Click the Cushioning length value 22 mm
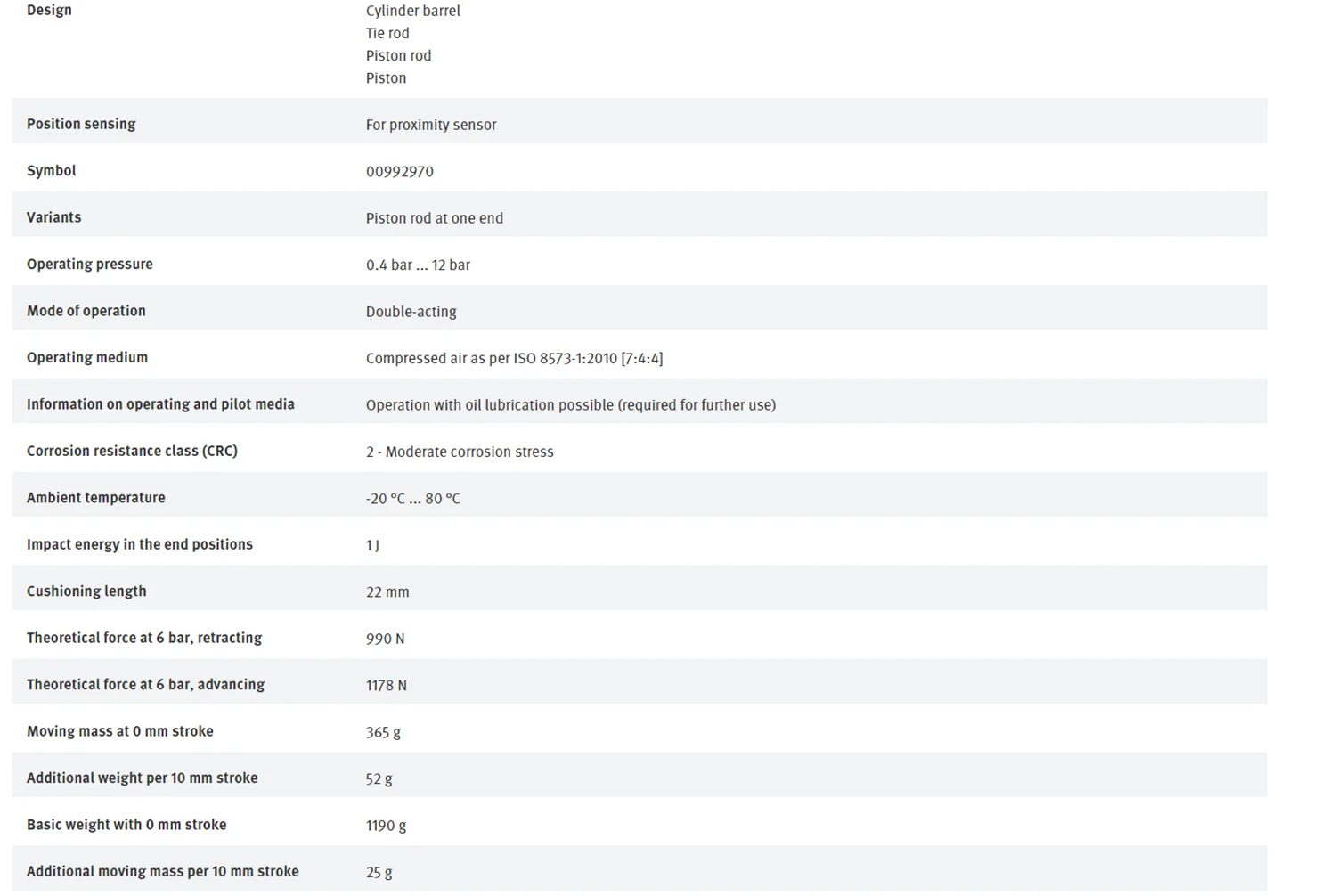 coord(387,592)
